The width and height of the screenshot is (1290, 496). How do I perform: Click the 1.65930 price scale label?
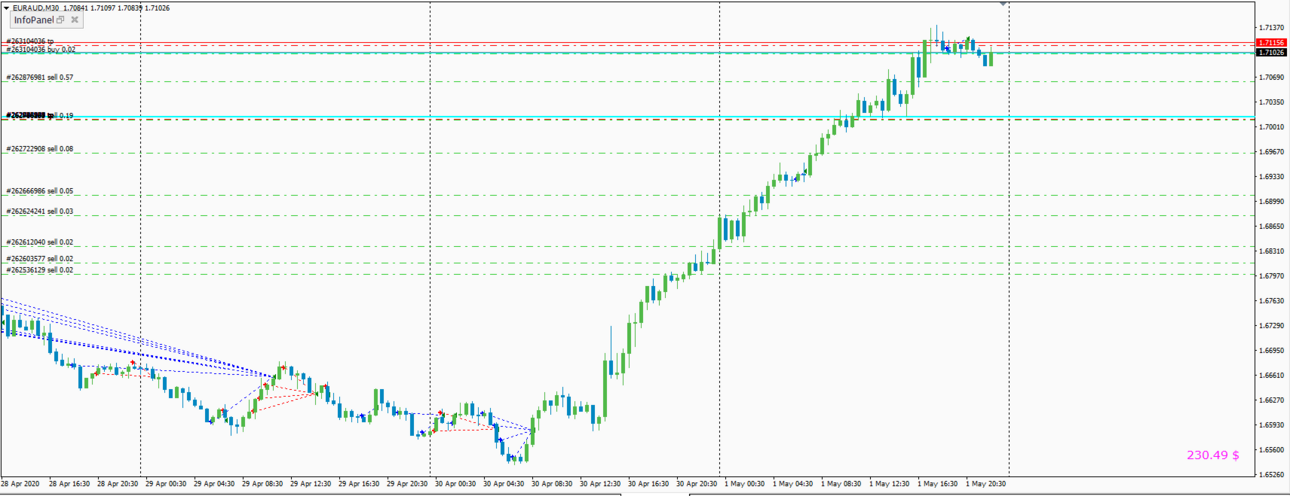(1272, 425)
